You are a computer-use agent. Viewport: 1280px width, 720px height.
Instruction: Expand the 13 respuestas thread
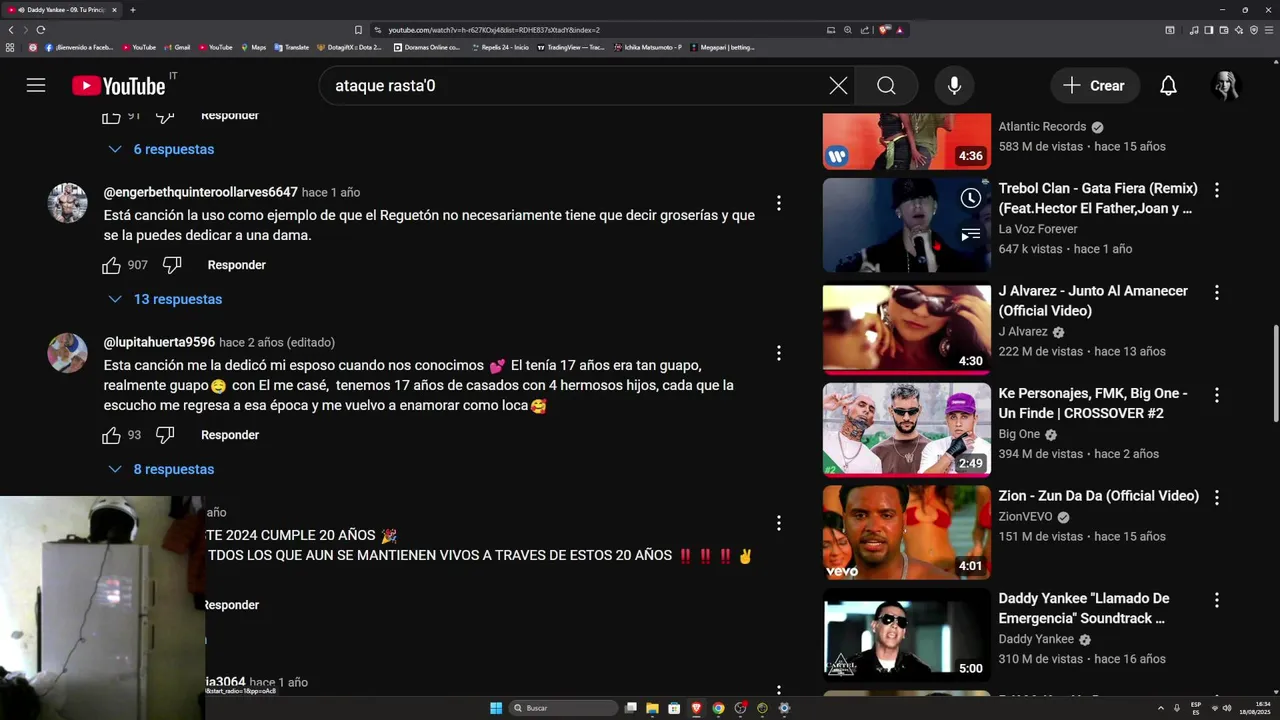click(x=166, y=299)
